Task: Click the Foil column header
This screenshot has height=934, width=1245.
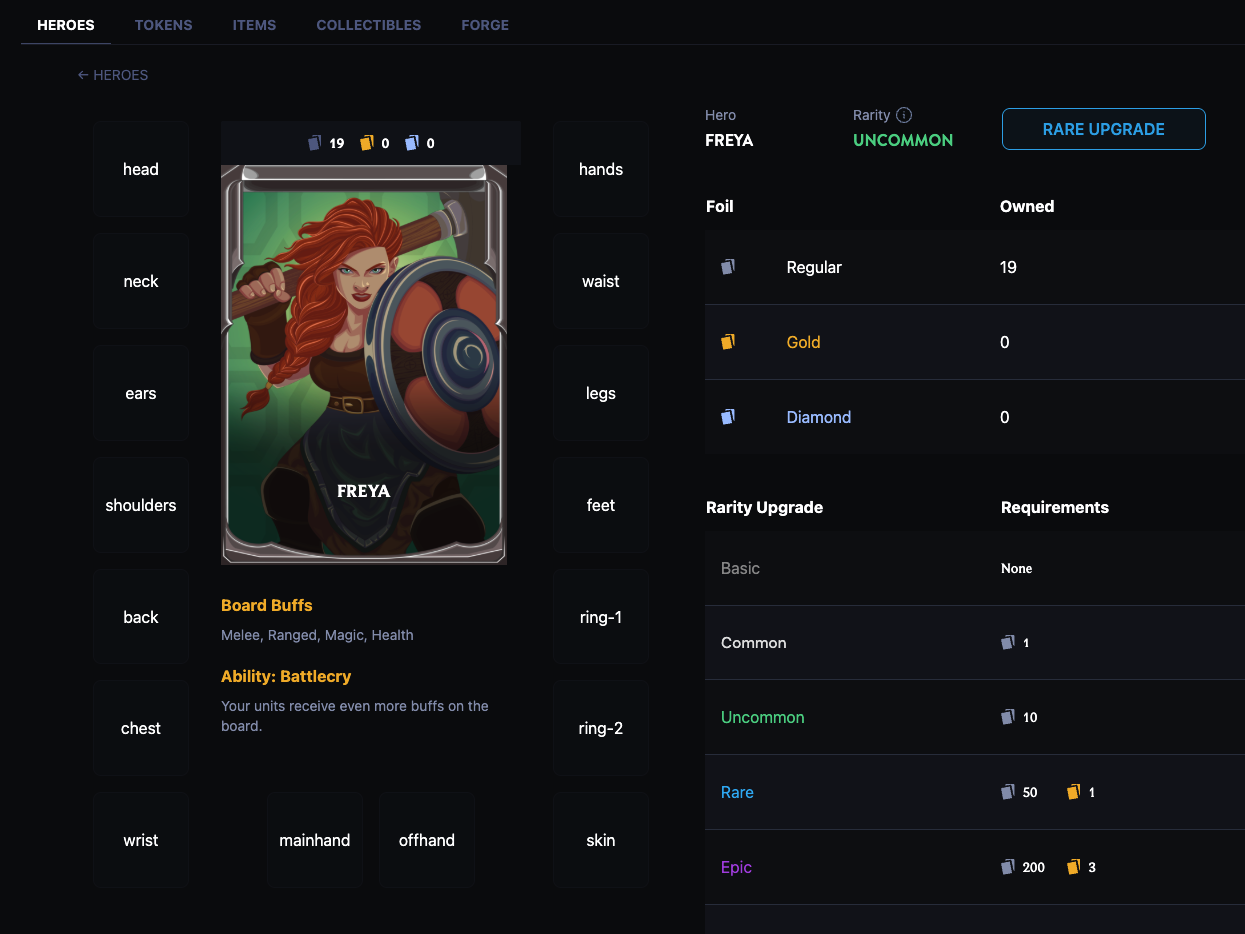Action: tap(720, 206)
